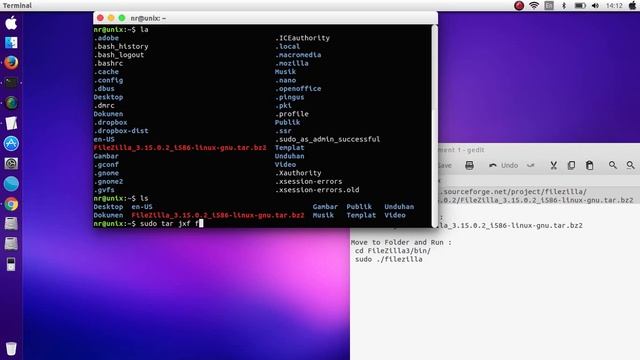The height and width of the screenshot is (360, 640).
Task: Click the Find and Replace icon in gedit
Action: (631, 165)
